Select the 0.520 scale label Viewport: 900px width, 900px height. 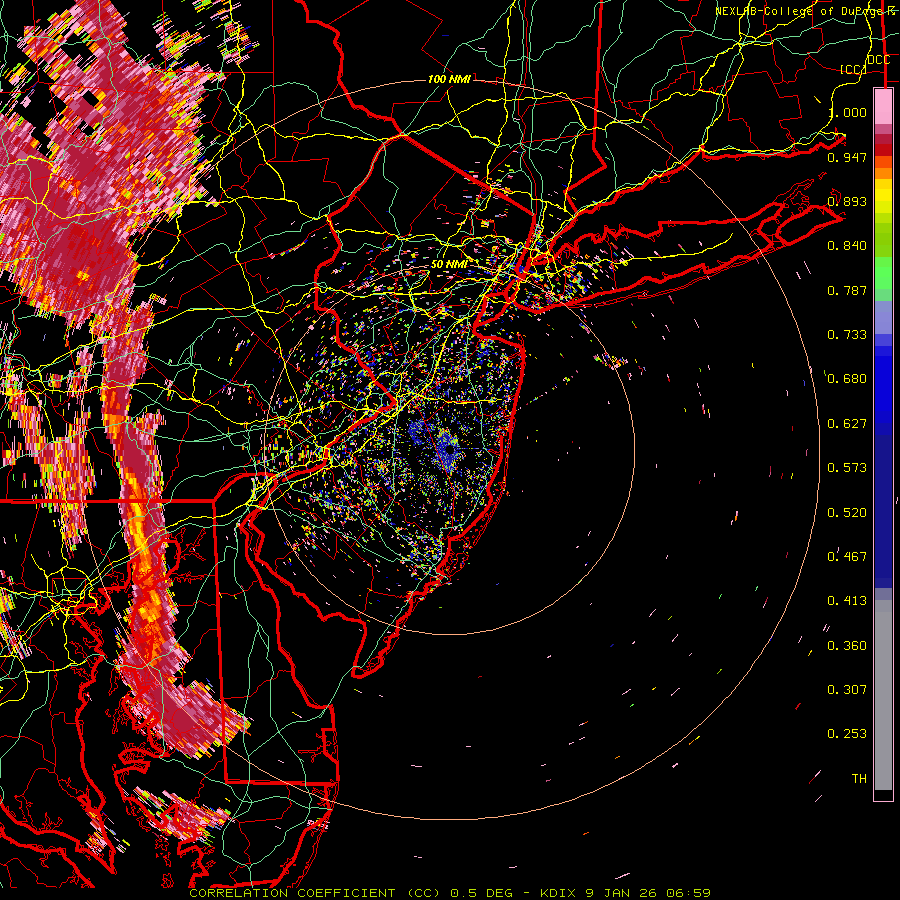point(847,513)
